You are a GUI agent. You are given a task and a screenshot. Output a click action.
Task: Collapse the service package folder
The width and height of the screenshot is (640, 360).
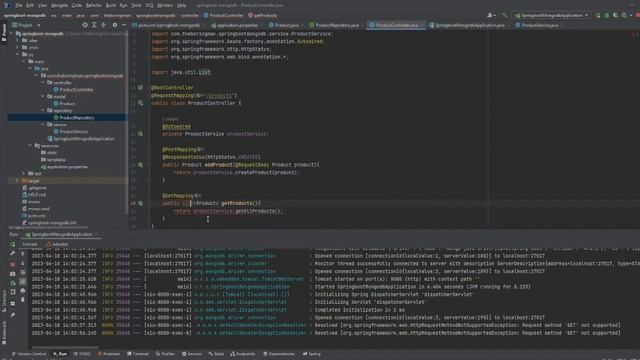click(43, 124)
